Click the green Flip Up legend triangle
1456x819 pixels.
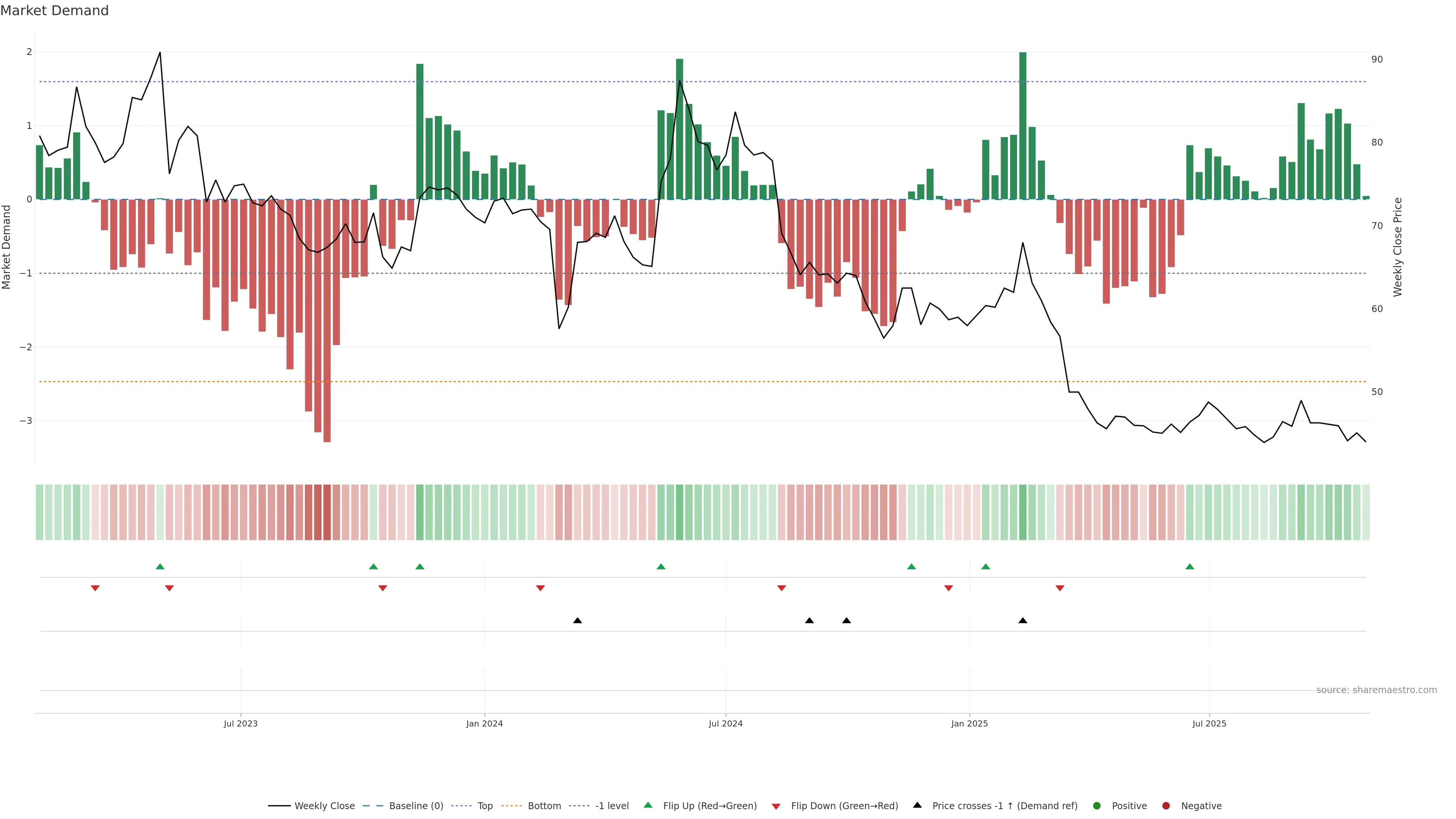648,805
